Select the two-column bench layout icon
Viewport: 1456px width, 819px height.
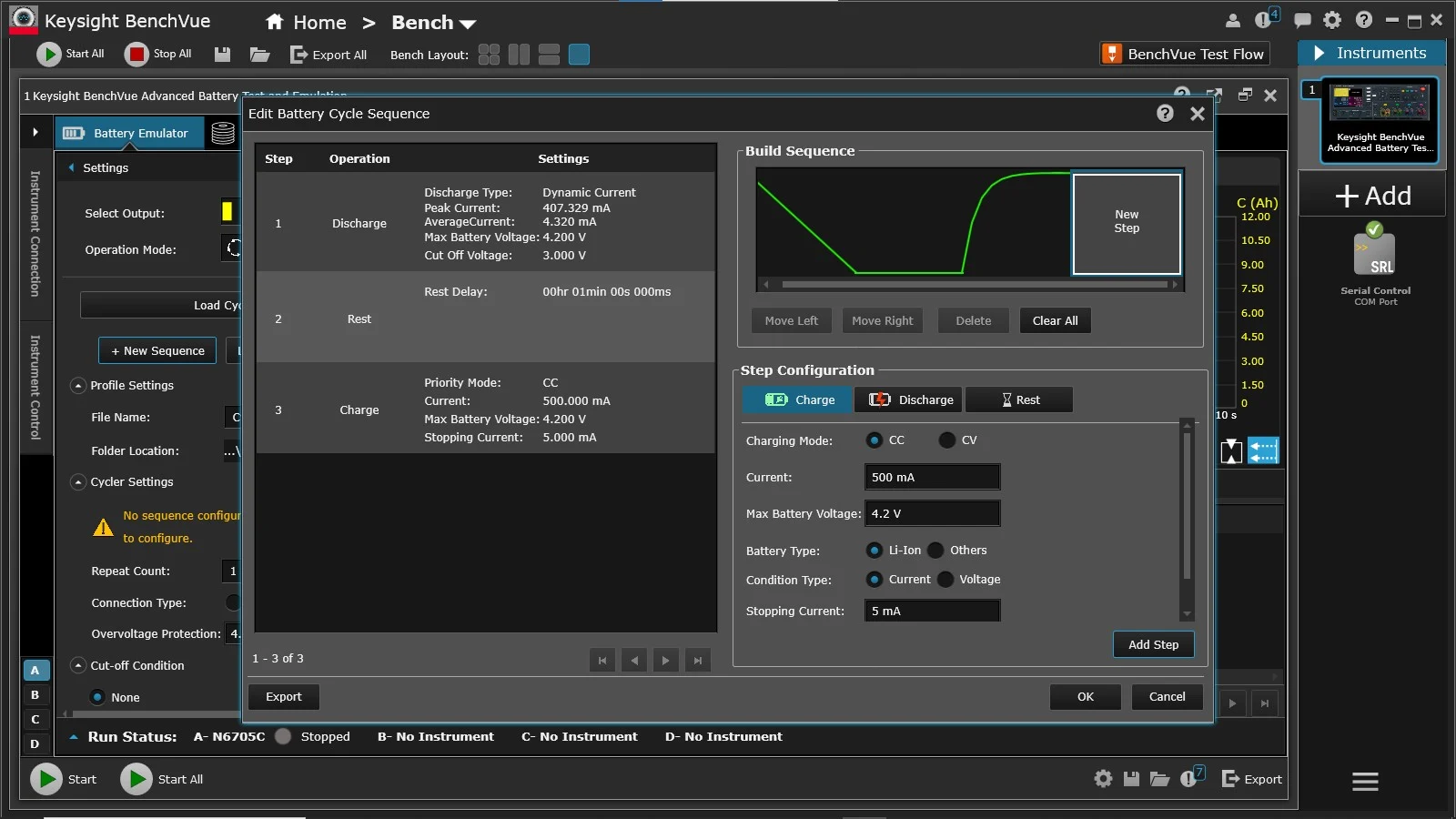point(519,55)
